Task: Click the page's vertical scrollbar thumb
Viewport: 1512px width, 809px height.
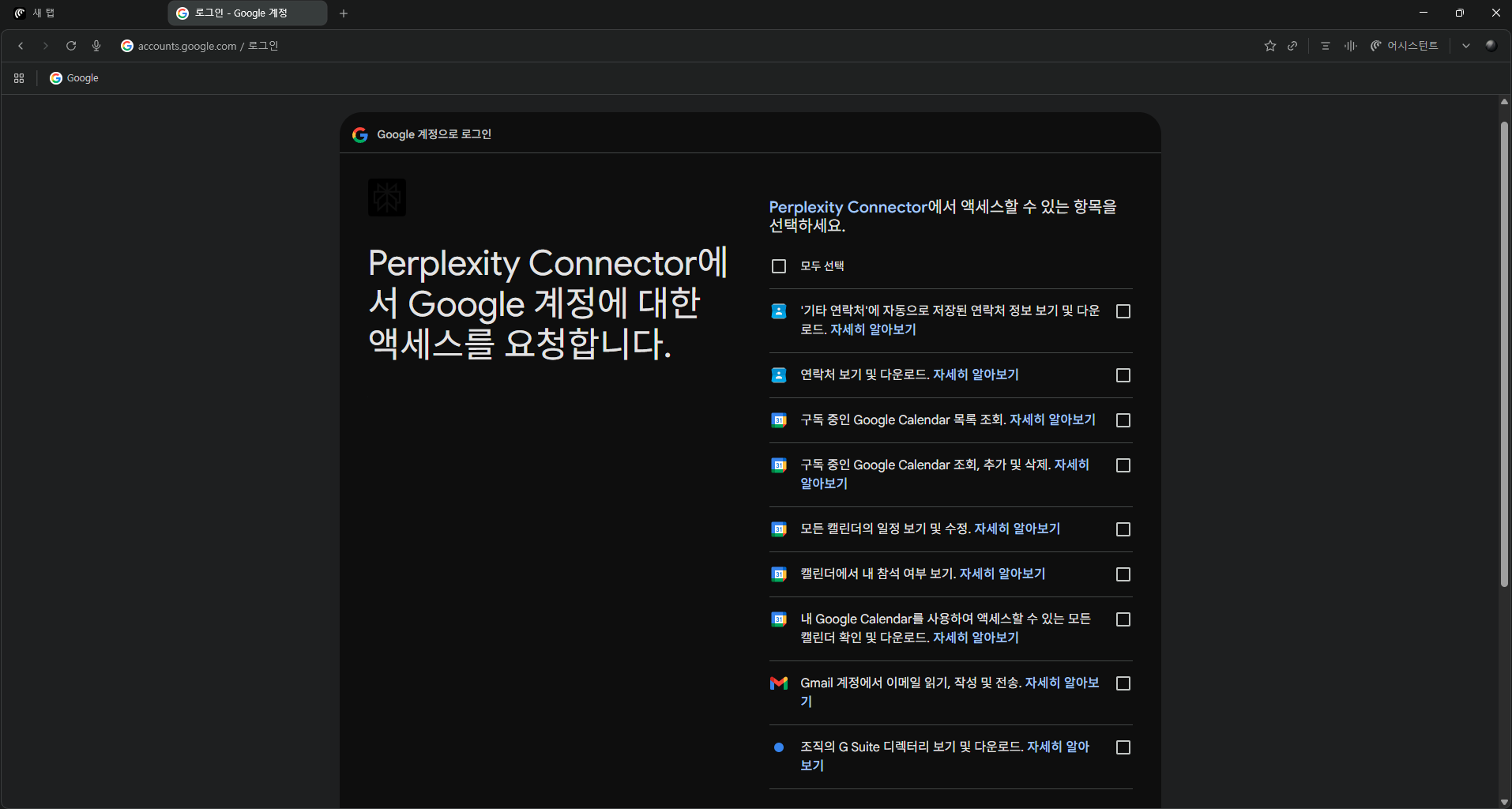Action: pyautogui.click(x=1504, y=354)
